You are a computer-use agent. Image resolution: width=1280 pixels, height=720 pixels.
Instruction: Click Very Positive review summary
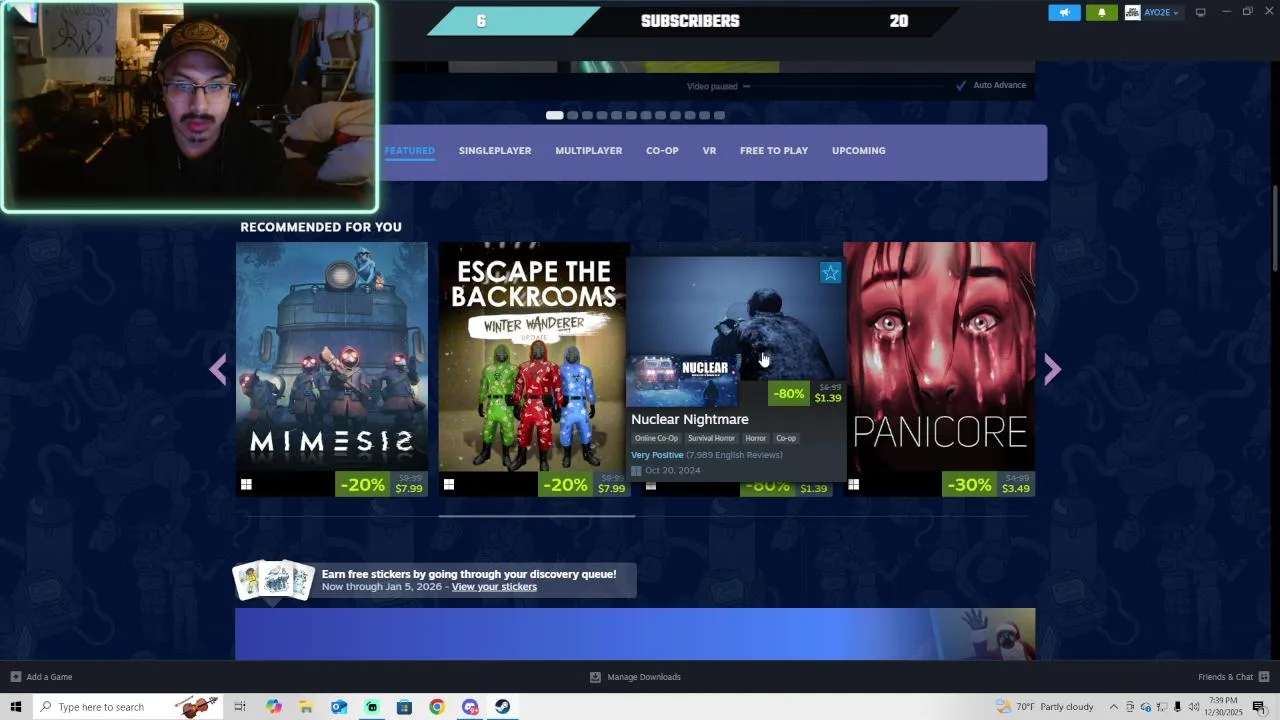click(x=657, y=455)
